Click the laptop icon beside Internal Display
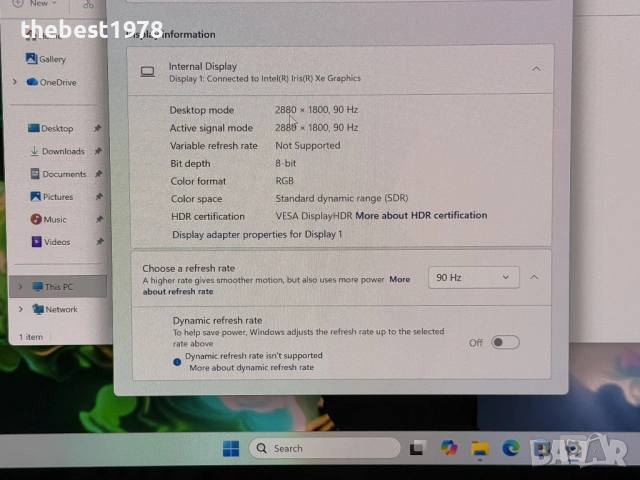640x480 pixels. tap(147, 72)
